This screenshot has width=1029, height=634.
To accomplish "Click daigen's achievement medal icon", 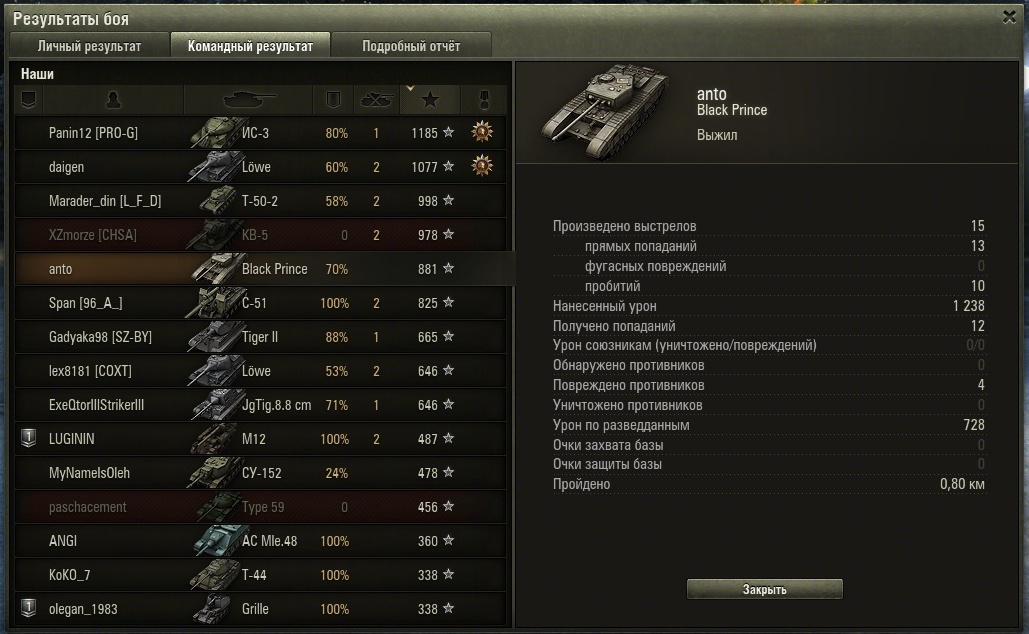I will pyautogui.click(x=482, y=166).
